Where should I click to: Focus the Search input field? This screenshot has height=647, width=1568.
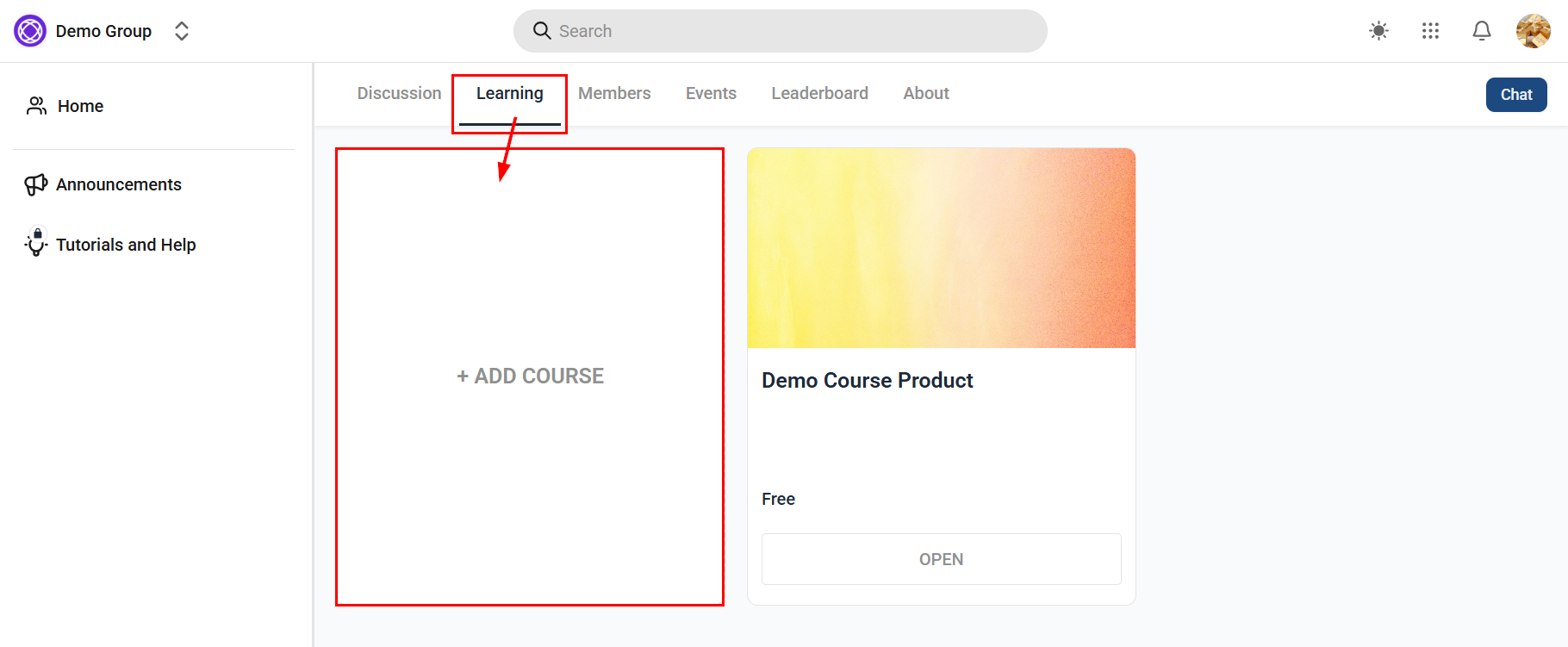[781, 31]
